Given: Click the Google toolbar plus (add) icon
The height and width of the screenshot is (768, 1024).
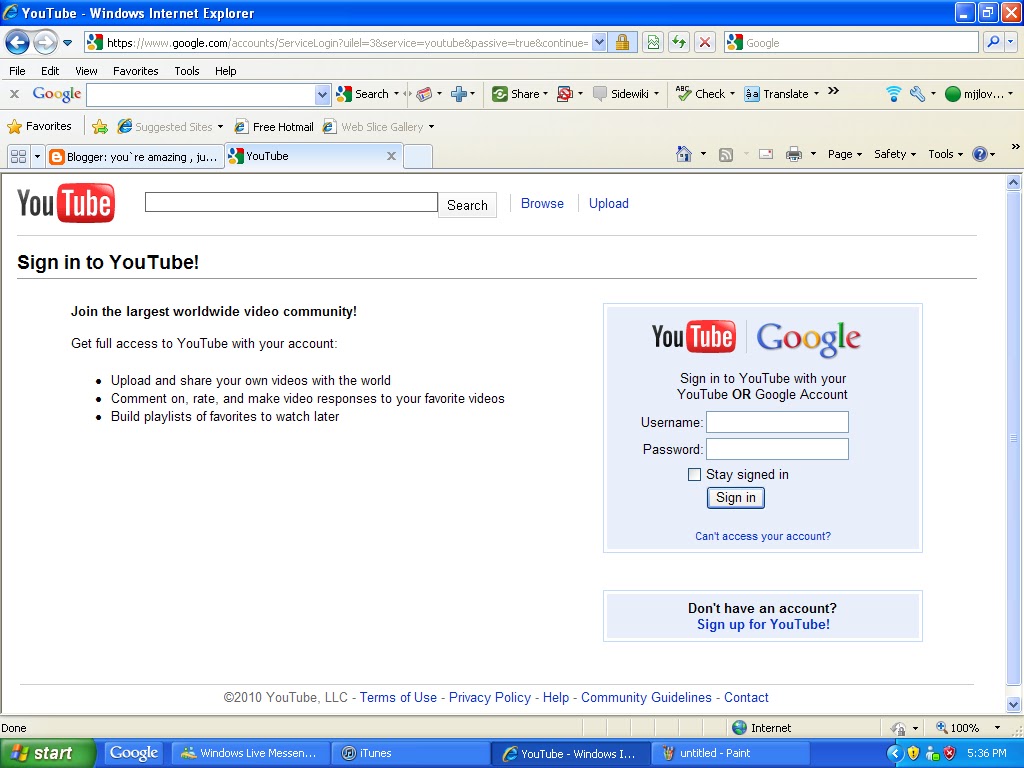Looking at the screenshot, I should [459, 94].
